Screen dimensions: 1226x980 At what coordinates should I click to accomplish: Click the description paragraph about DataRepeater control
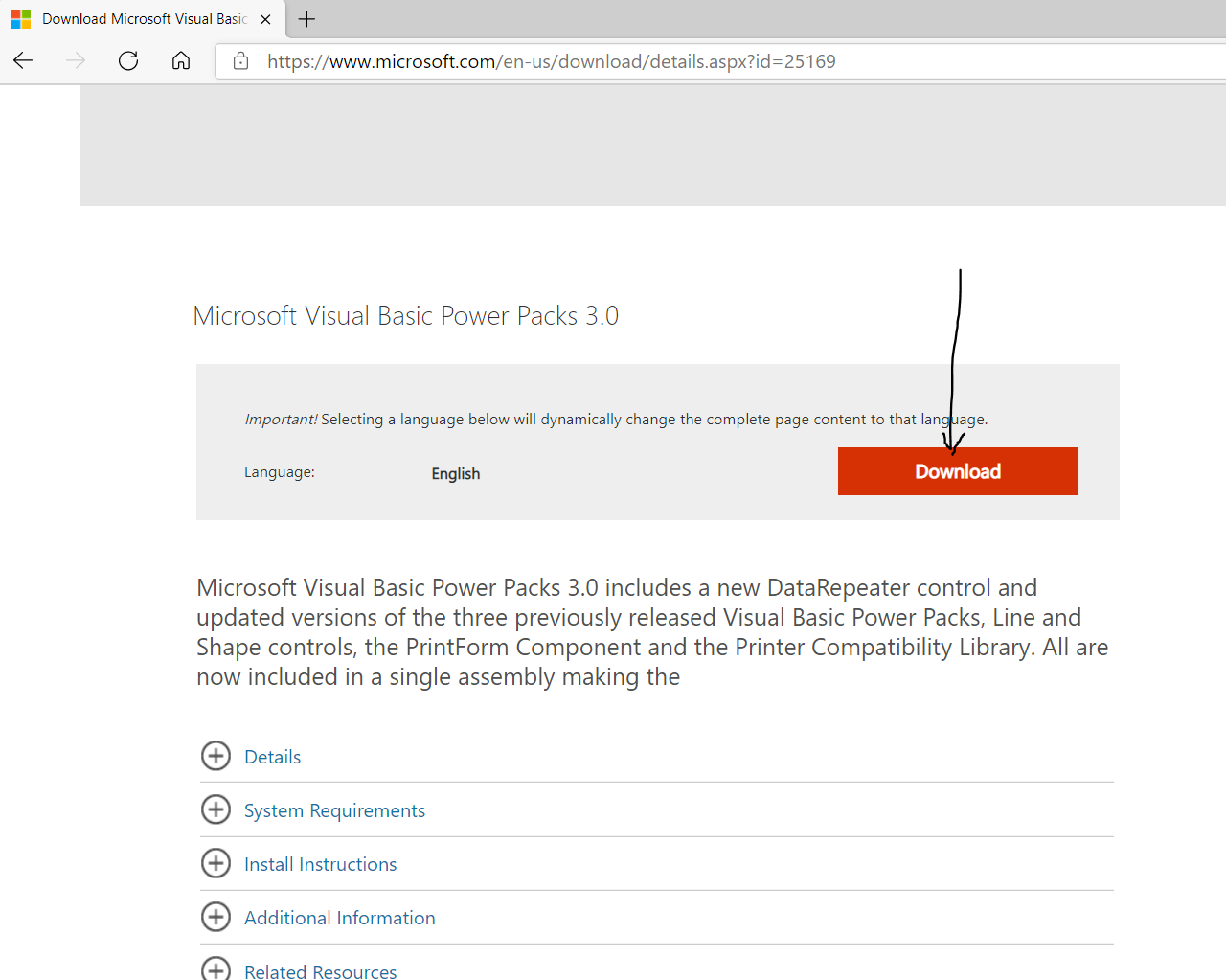[x=652, y=632]
